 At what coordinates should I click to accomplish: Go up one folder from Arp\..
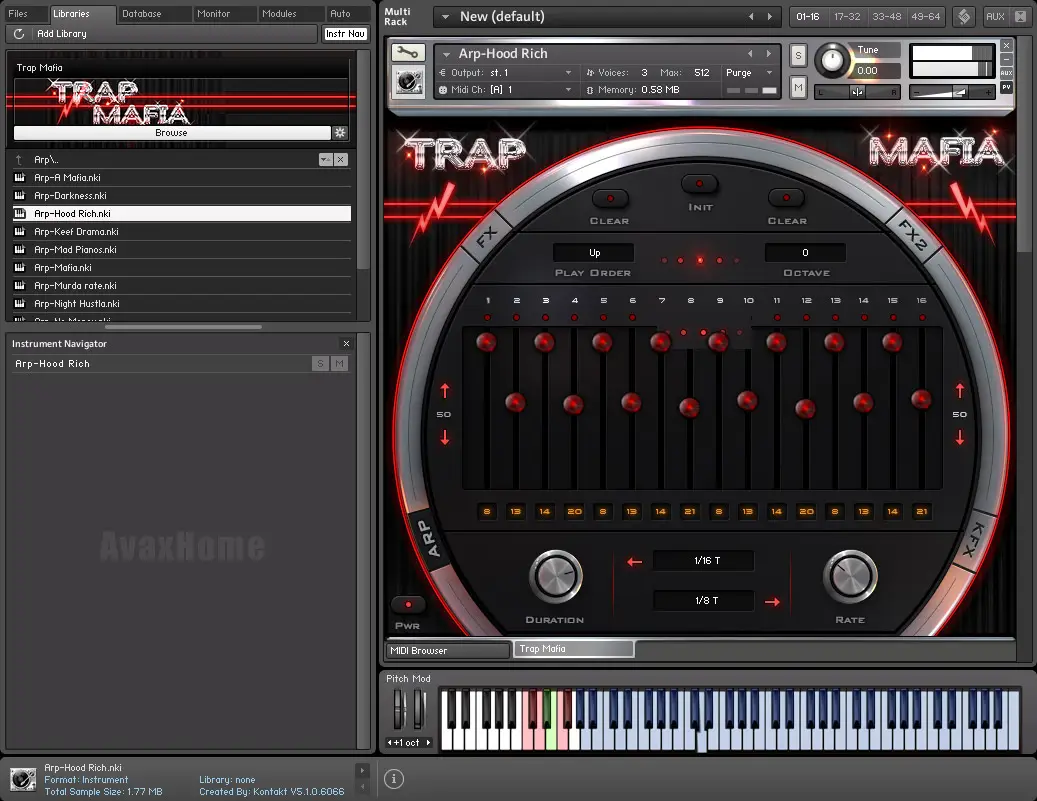click(19, 159)
